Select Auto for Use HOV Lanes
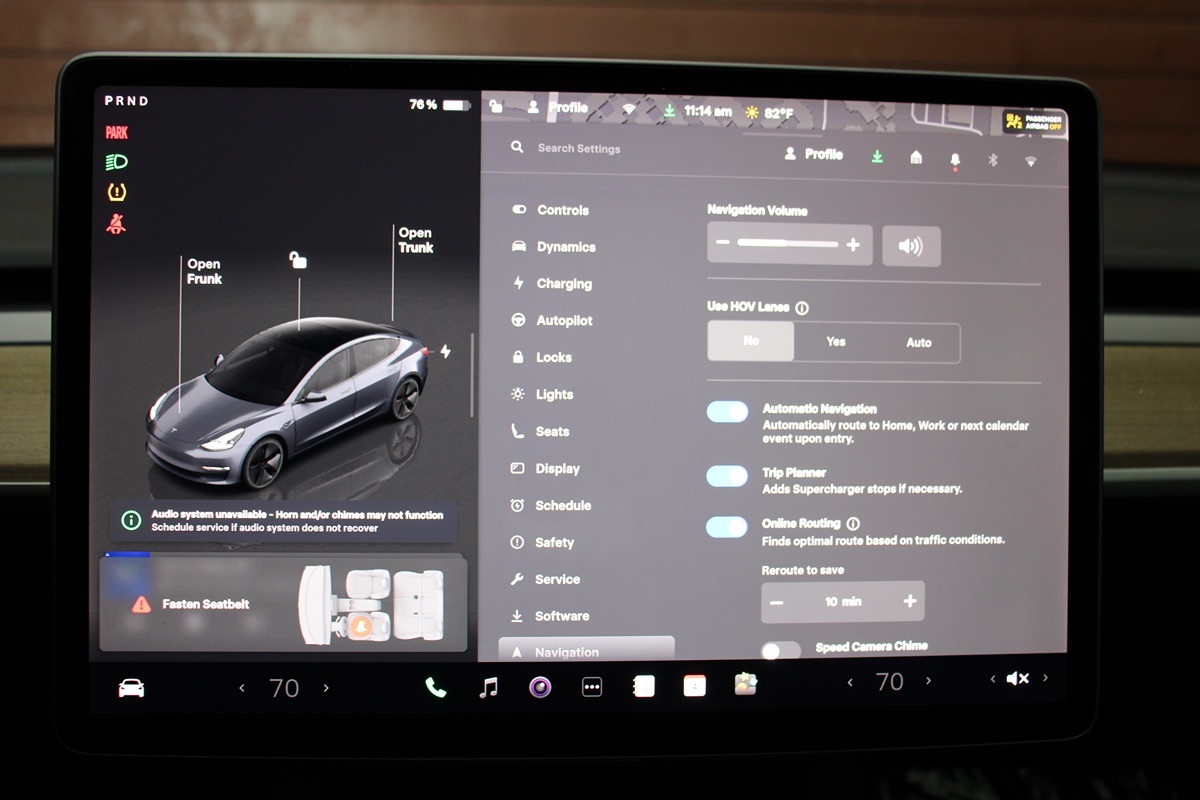The height and width of the screenshot is (800, 1200). pyautogui.click(x=918, y=342)
